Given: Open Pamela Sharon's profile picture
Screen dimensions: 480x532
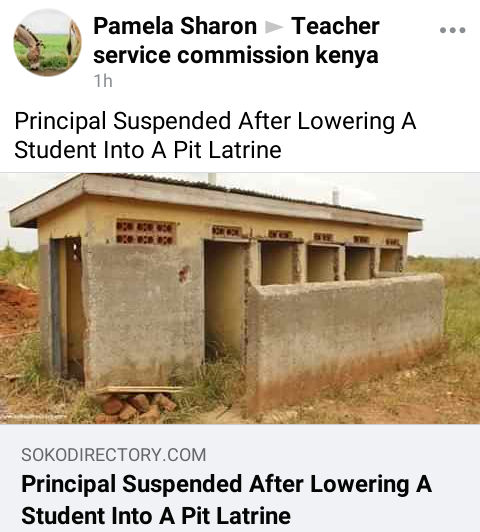Looking at the screenshot, I should (47, 42).
